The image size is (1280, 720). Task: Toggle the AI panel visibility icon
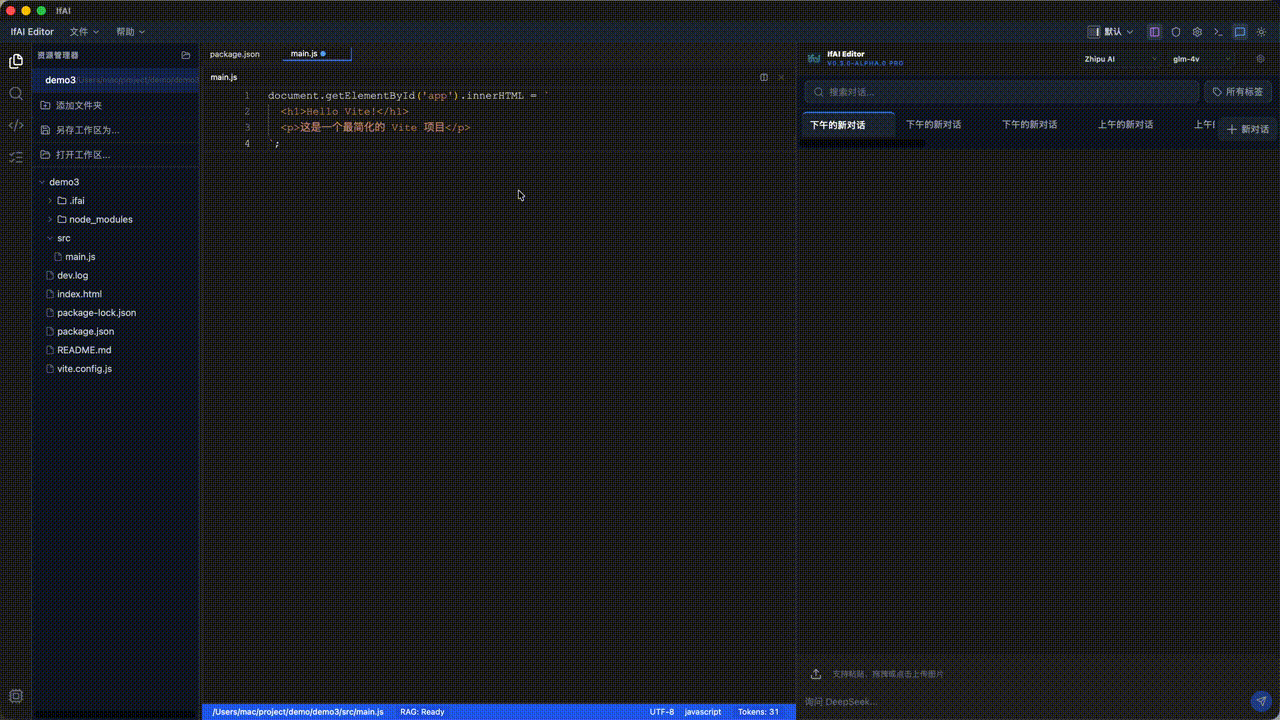click(x=1241, y=31)
